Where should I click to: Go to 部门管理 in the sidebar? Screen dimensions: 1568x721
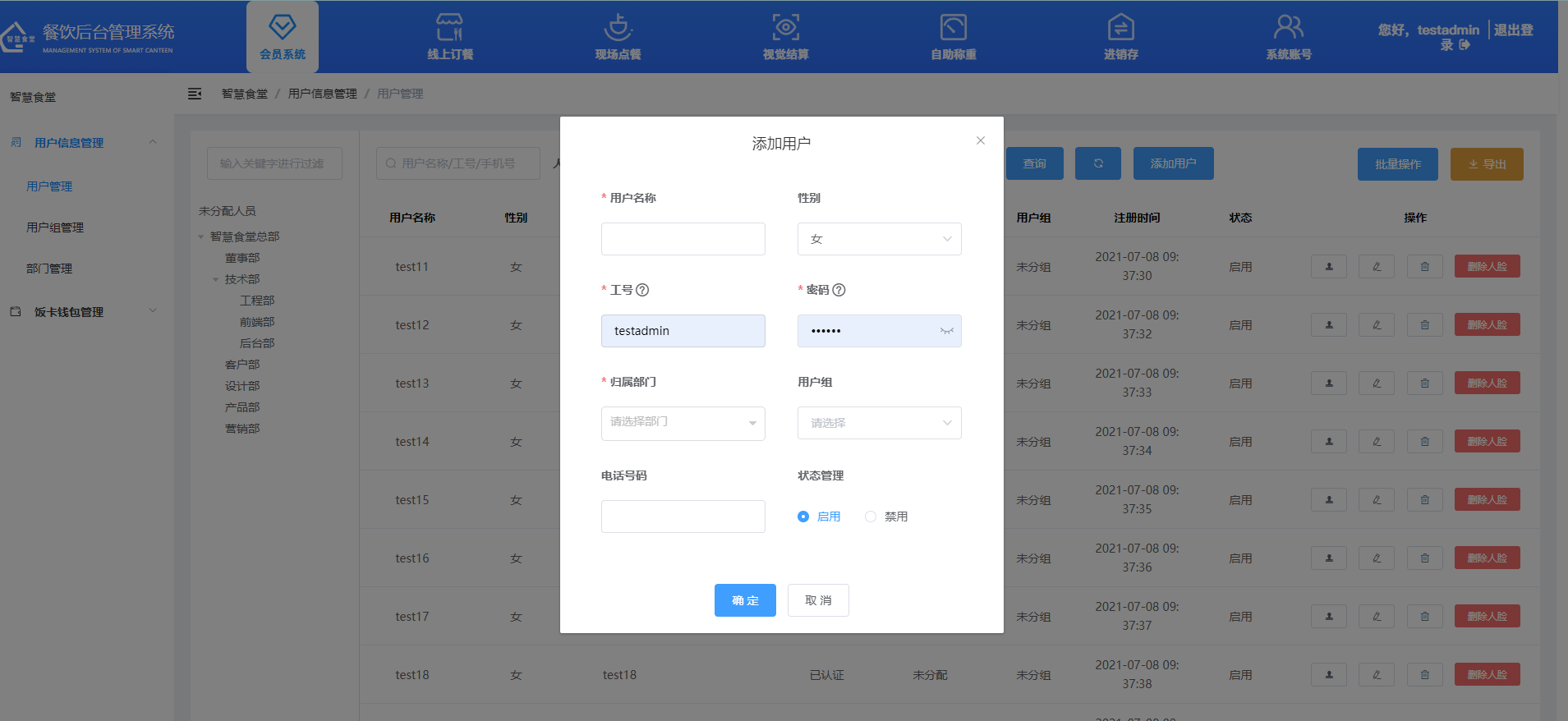point(49,269)
